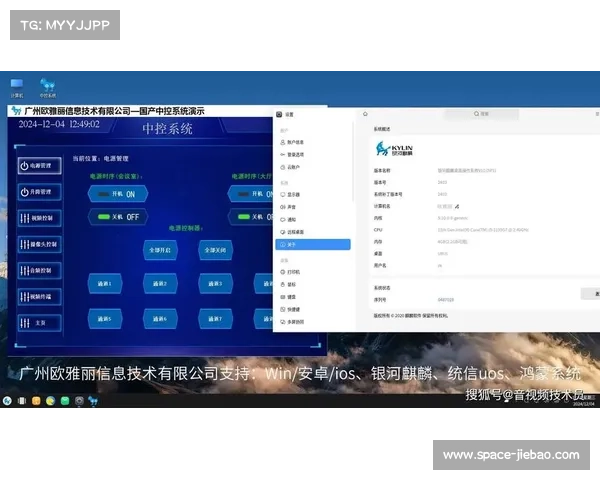Switch power channel 通道6
Screen dimensions: 600x480
(160, 319)
